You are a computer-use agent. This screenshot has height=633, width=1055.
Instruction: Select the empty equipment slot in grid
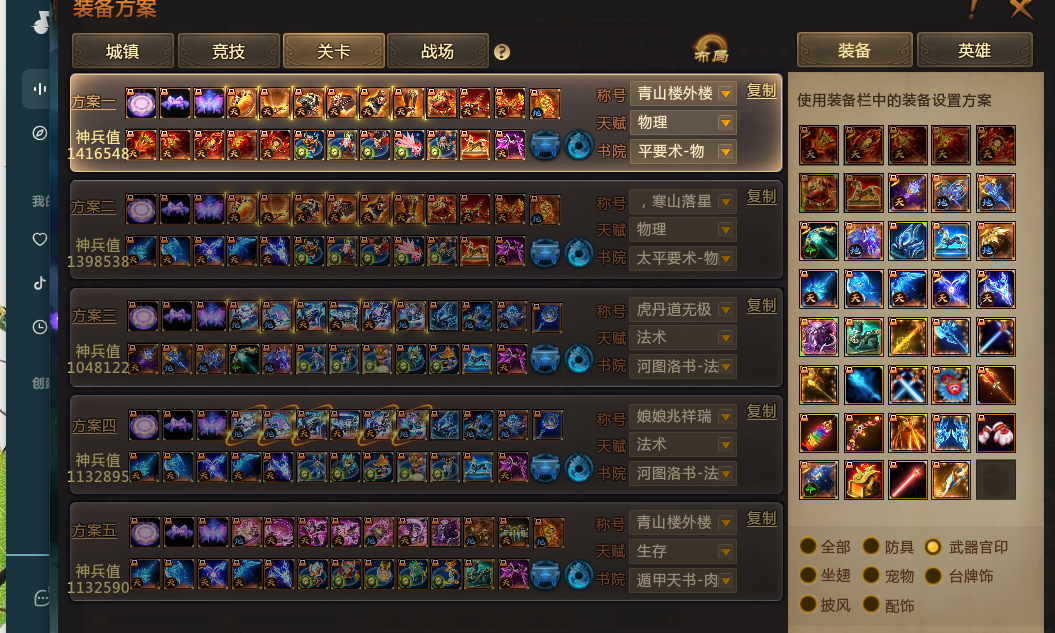[995, 480]
